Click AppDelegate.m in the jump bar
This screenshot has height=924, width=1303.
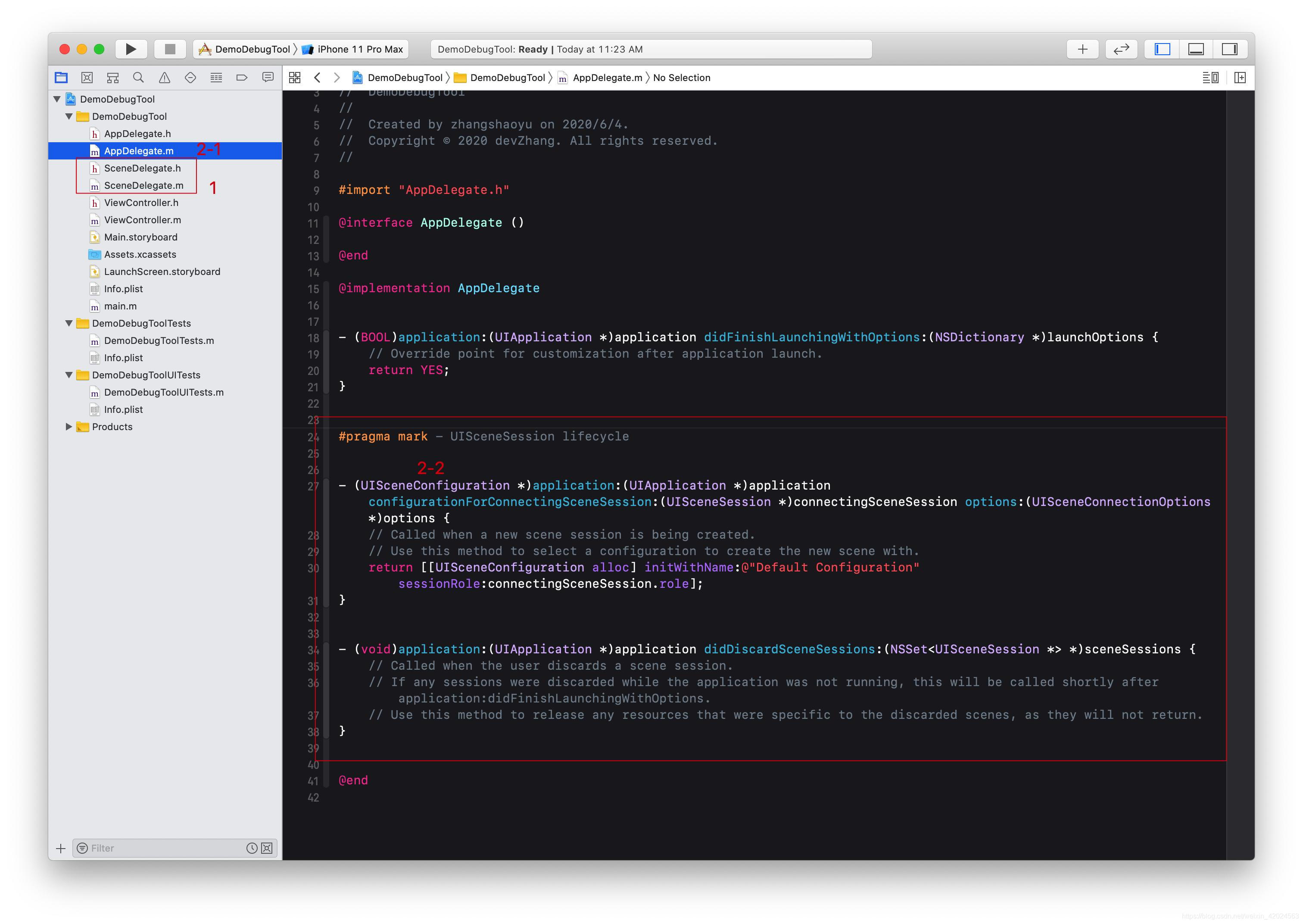coord(606,78)
